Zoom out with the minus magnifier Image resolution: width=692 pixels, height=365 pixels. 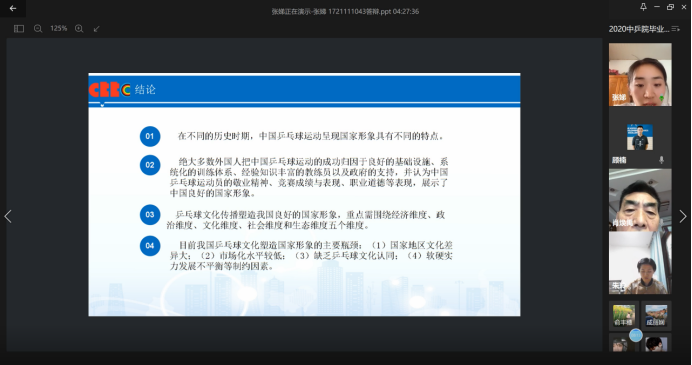38,29
